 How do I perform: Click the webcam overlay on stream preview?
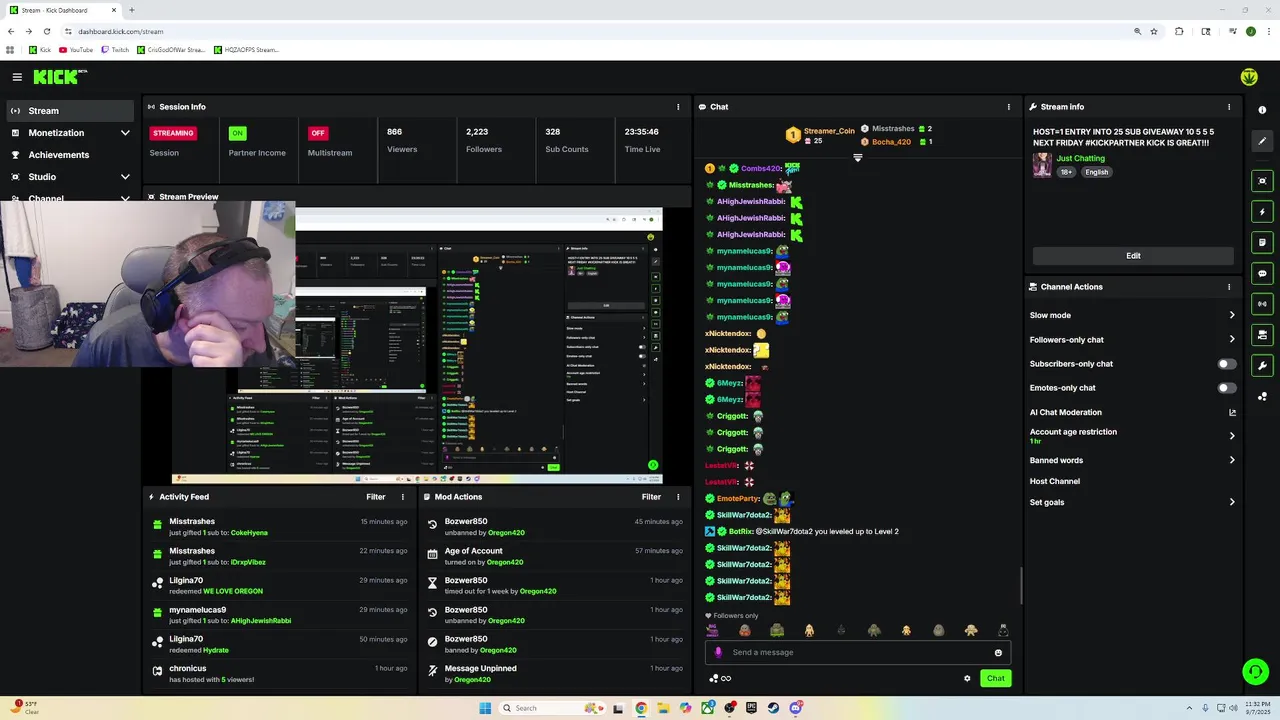[x=147, y=284]
